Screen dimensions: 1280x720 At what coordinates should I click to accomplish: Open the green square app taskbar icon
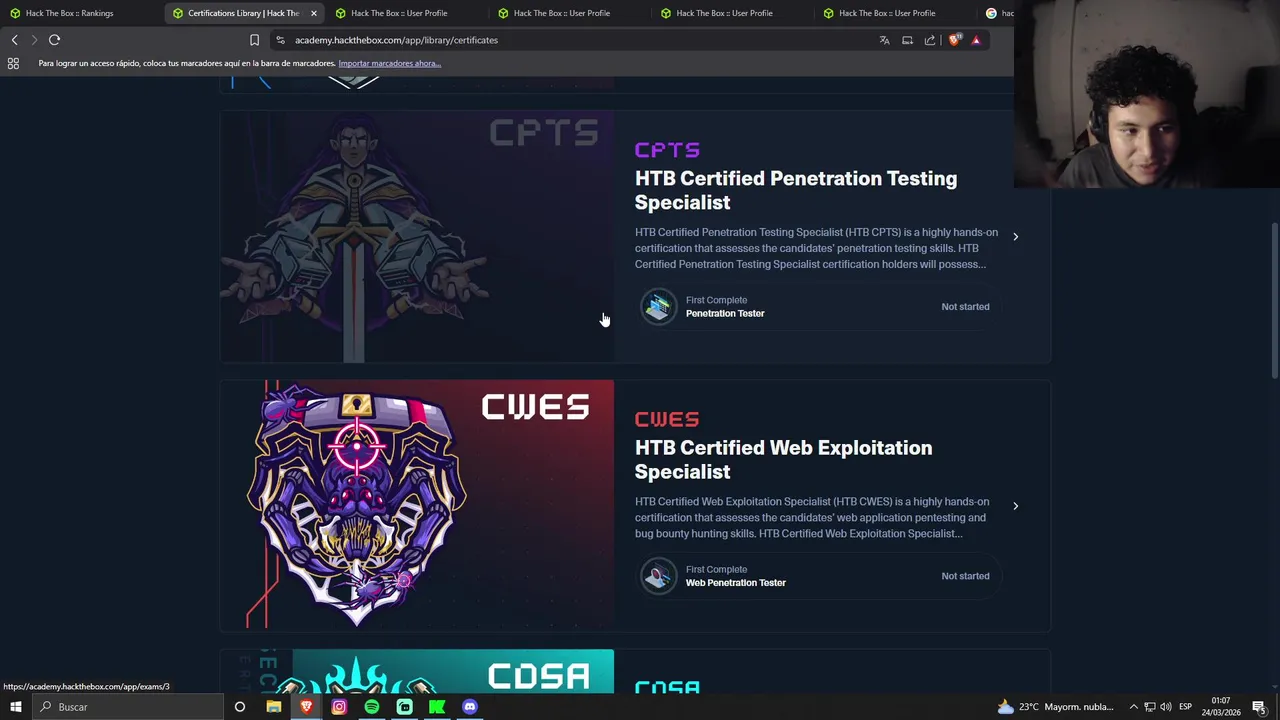(x=404, y=707)
